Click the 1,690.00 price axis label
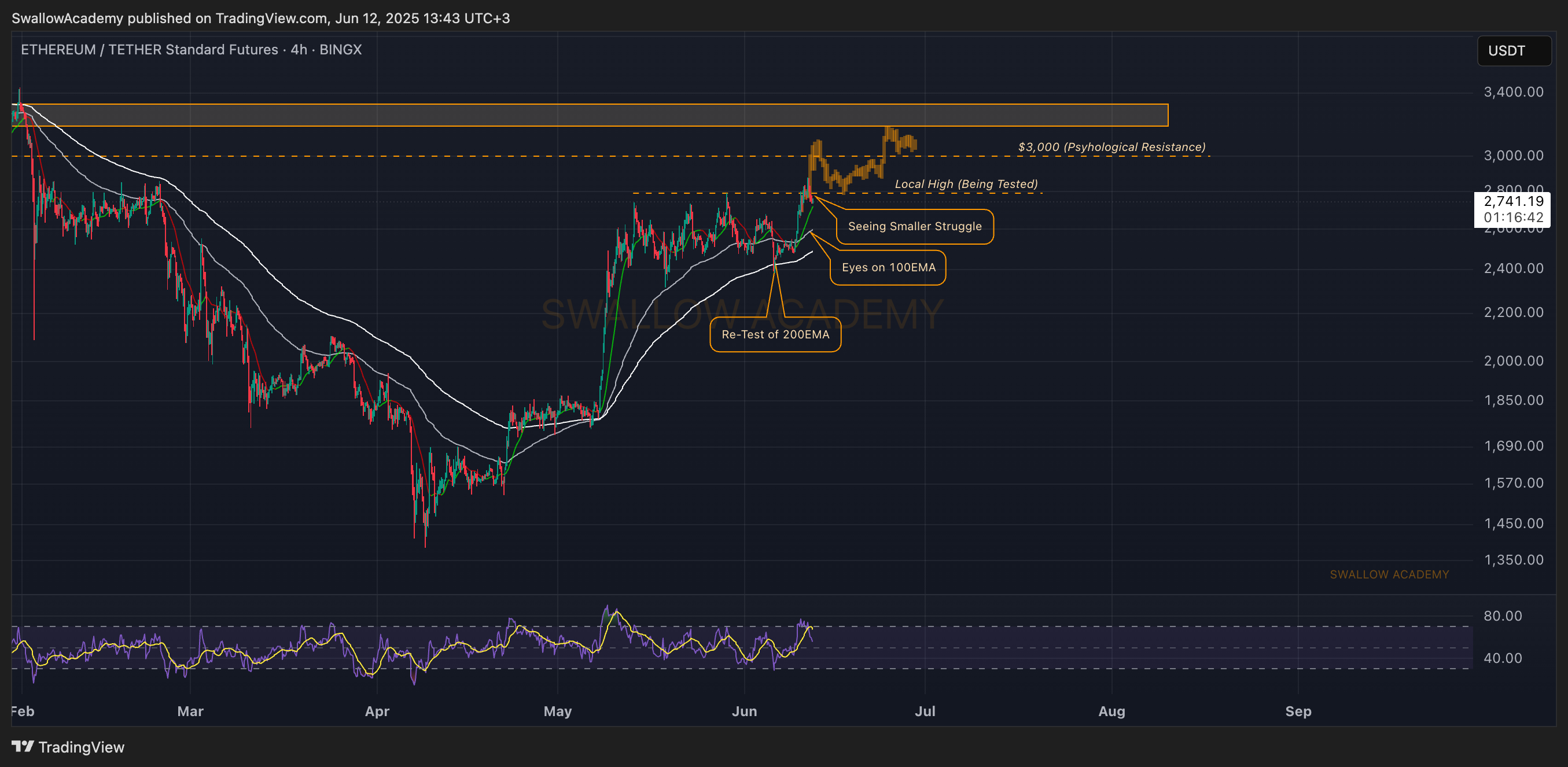The height and width of the screenshot is (767, 1568). point(1513,446)
